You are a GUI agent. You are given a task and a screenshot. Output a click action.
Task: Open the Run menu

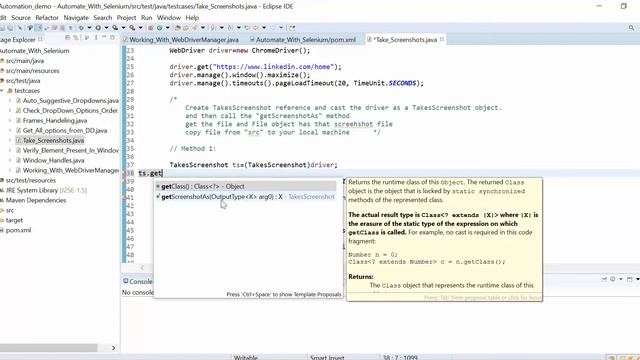pos(147,18)
